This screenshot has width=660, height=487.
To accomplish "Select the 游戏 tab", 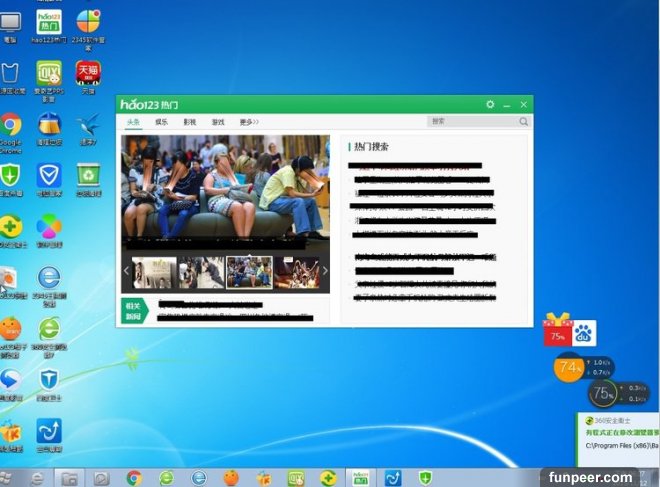I will coord(218,122).
